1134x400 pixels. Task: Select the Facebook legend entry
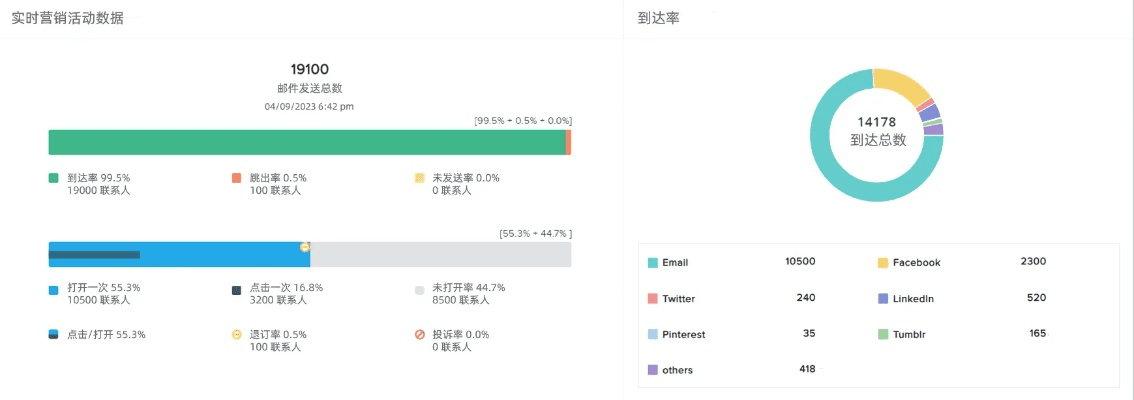(x=915, y=263)
